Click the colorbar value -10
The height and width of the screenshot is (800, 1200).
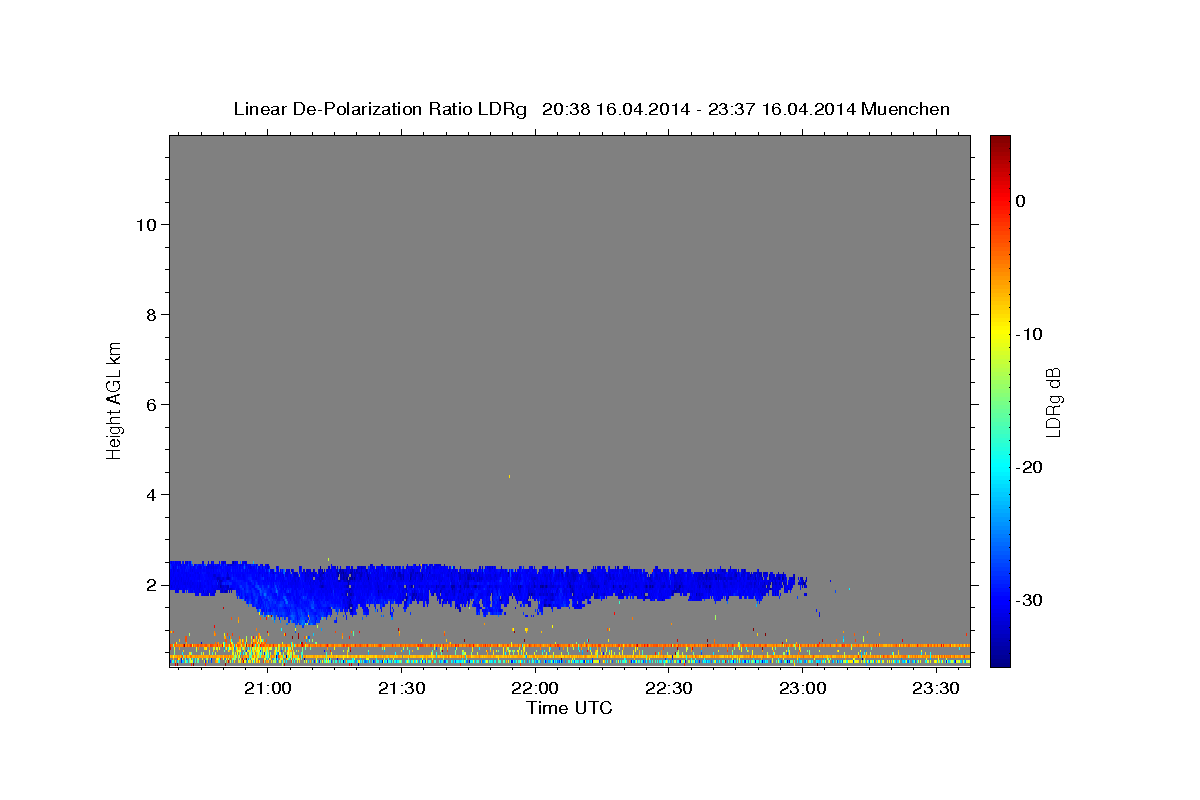pyautogui.click(x=1028, y=334)
